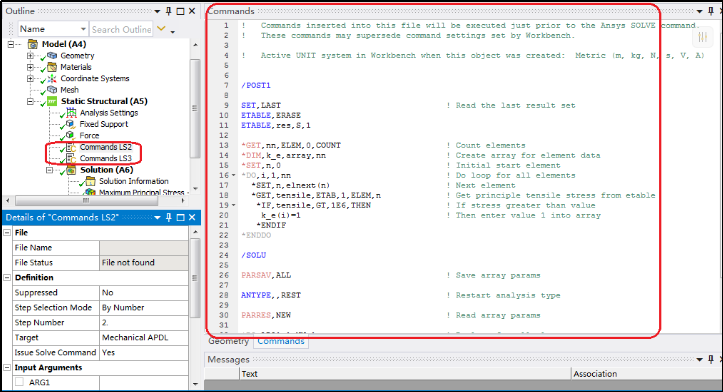Select Fixed Support in the tree
723x392 pixels.
104,124
